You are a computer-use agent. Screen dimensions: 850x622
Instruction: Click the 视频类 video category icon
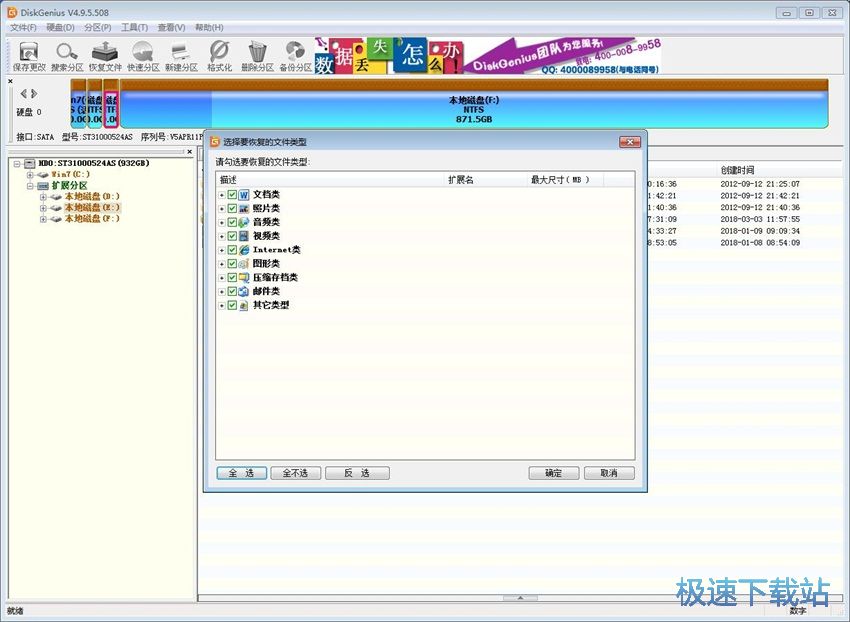[x=244, y=236]
